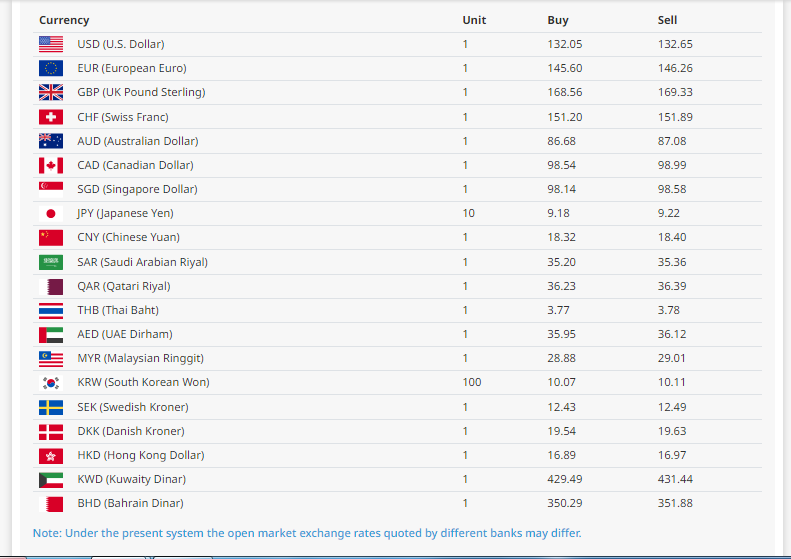Click the Swiss flag icon
791x559 pixels.
[51, 117]
